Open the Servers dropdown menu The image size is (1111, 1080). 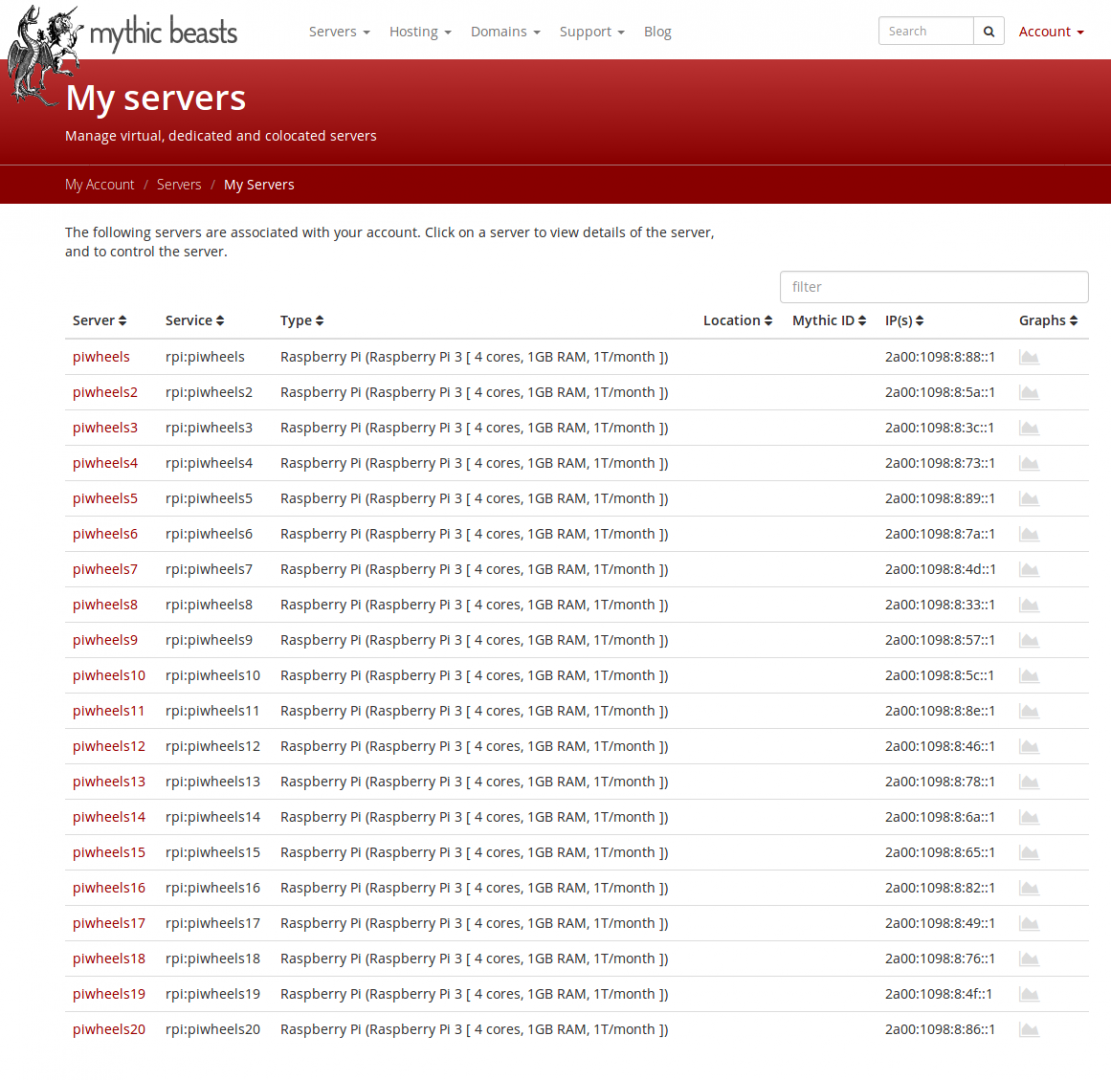point(339,31)
